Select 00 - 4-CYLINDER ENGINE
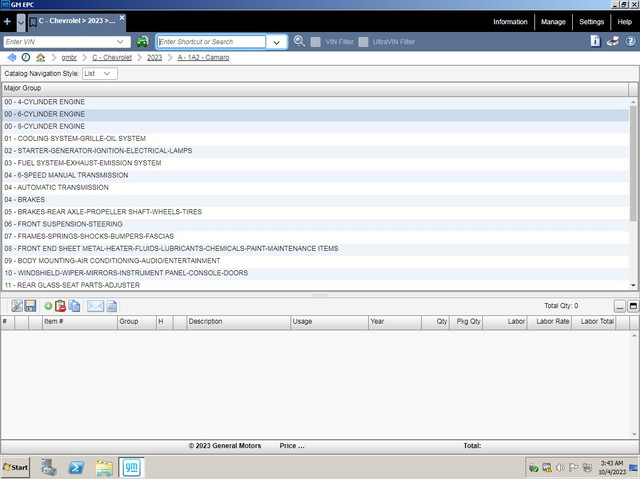Viewport: 640px width, 479px height. 315,102
